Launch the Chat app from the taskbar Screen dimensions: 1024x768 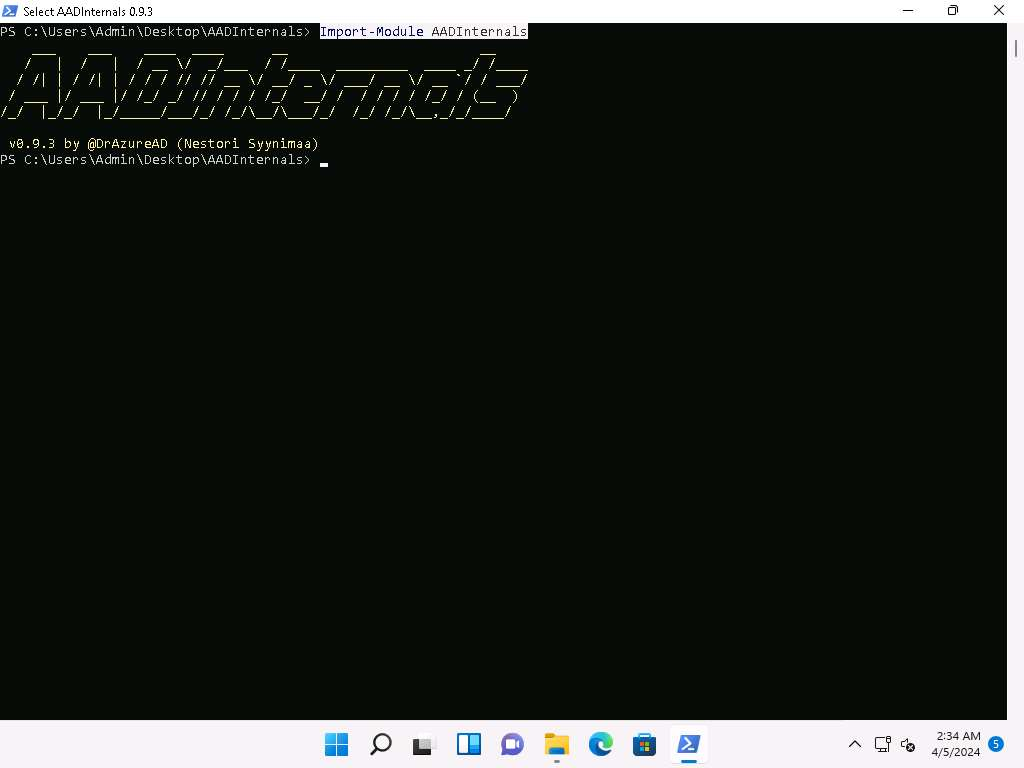coord(513,744)
